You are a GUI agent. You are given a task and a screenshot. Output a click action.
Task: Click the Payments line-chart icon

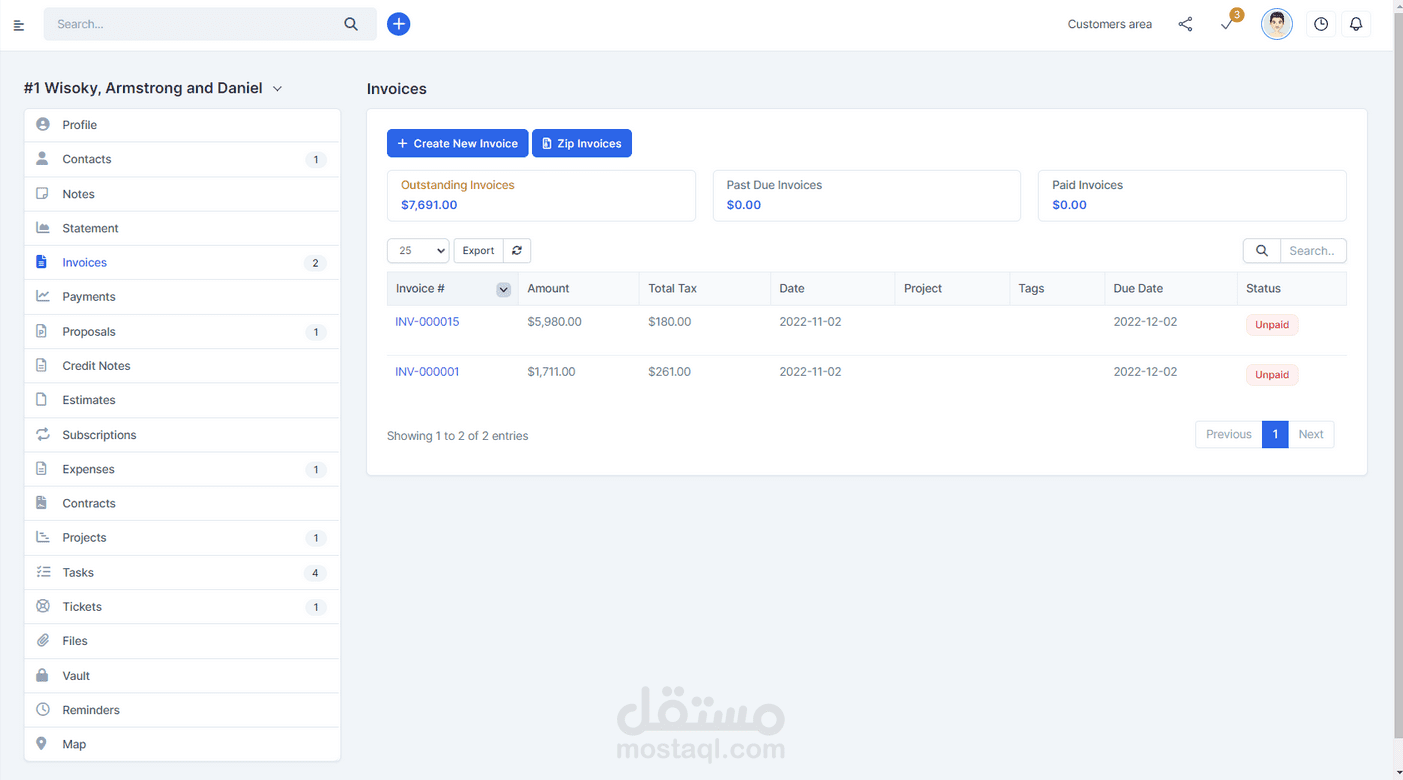[x=42, y=296]
